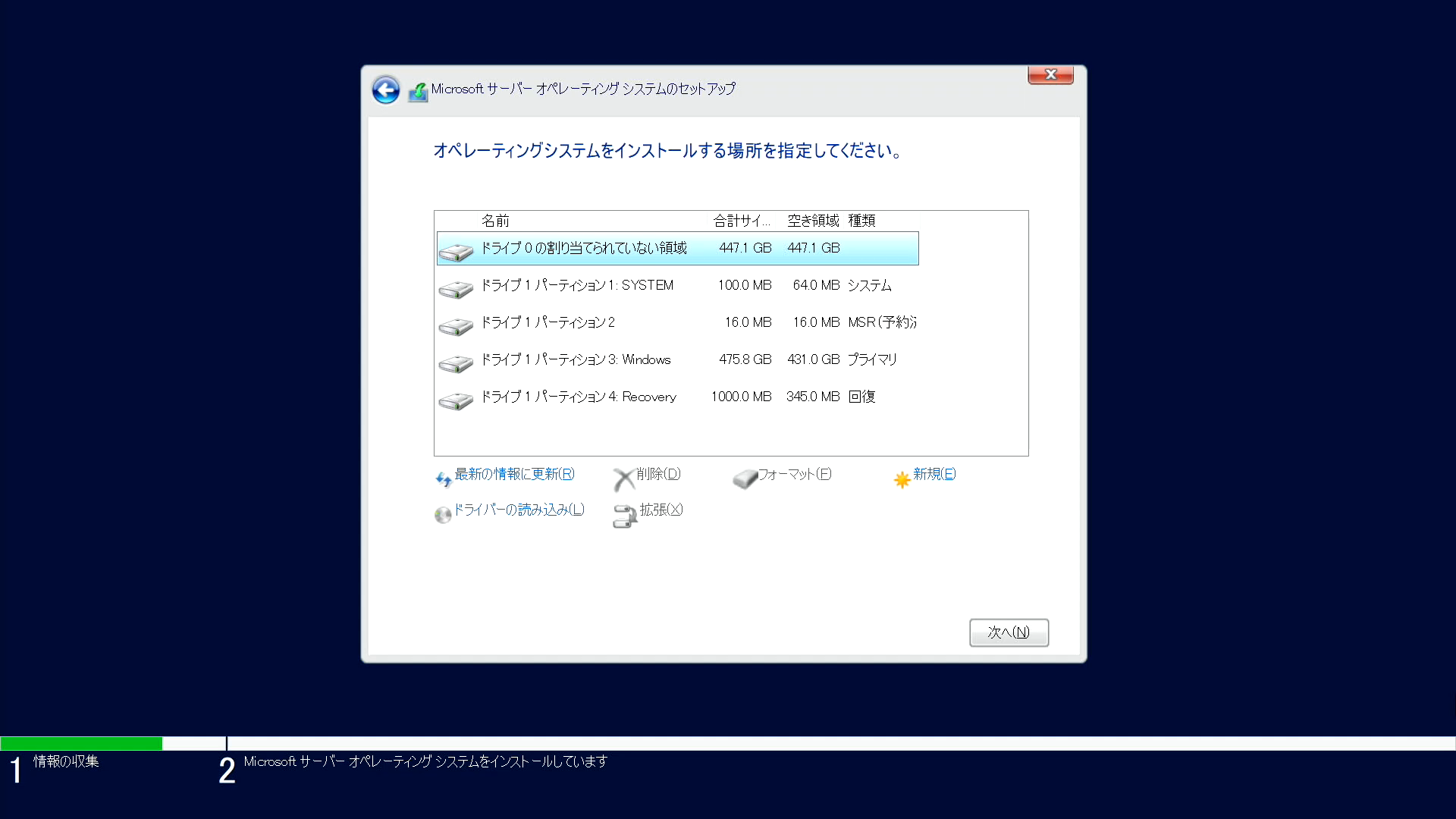Click the フォーマット(F) format link

click(x=795, y=474)
